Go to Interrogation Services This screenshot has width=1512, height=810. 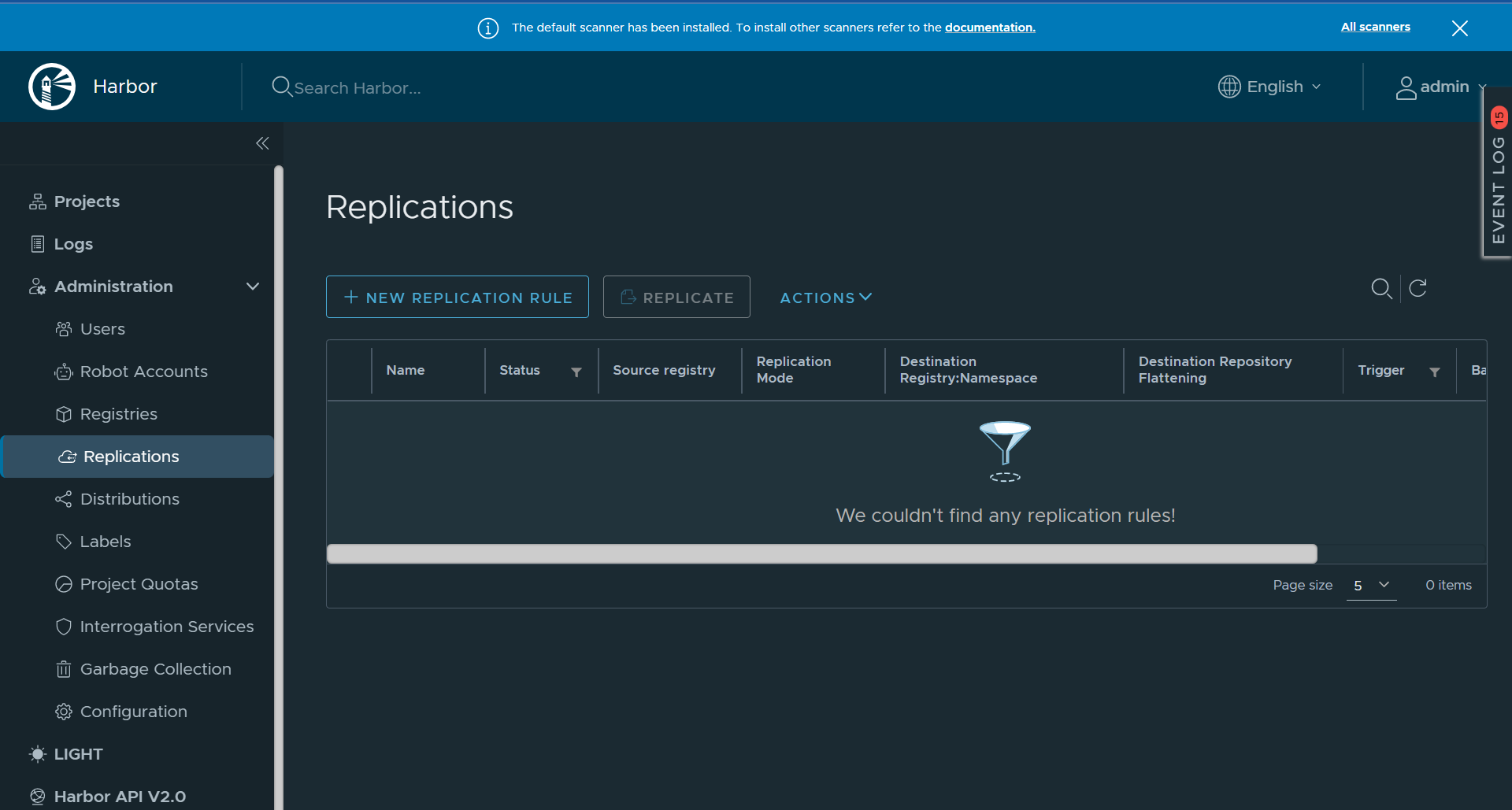click(167, 627)
